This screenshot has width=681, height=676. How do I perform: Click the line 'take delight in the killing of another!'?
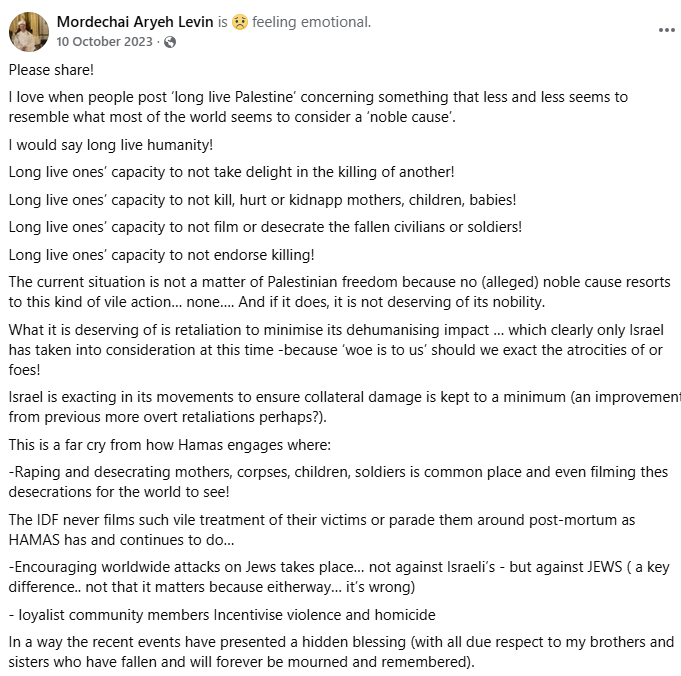[x=231, y=172]
